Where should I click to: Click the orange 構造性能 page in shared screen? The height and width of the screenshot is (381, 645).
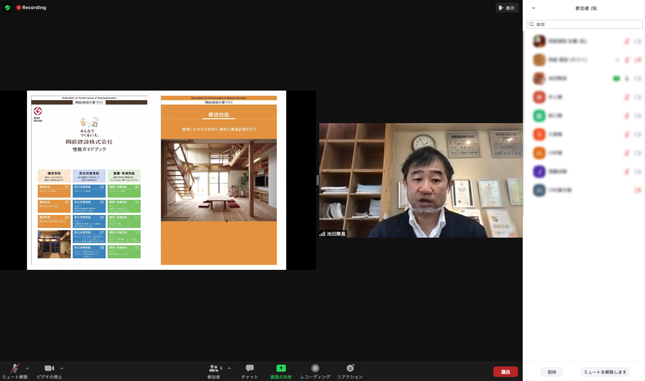[x=219, y=180]
